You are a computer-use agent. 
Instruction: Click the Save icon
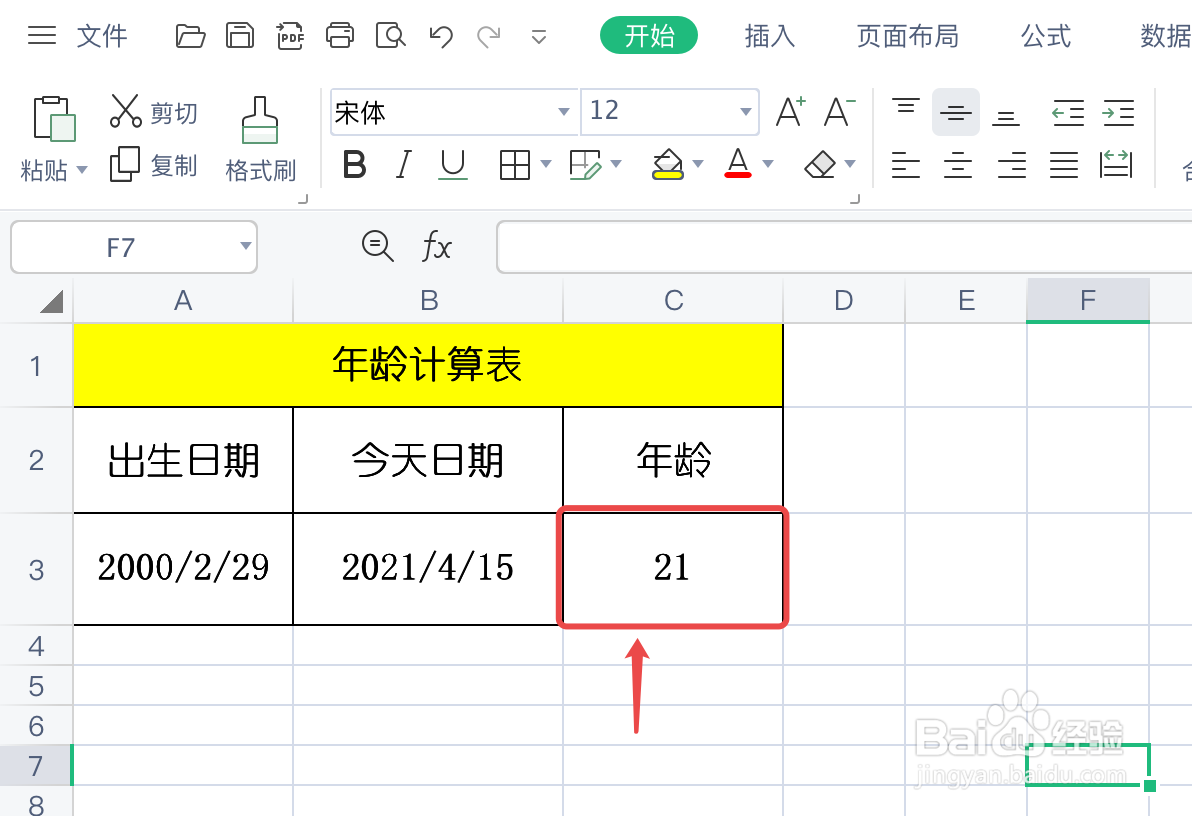(x=240, y=35)
